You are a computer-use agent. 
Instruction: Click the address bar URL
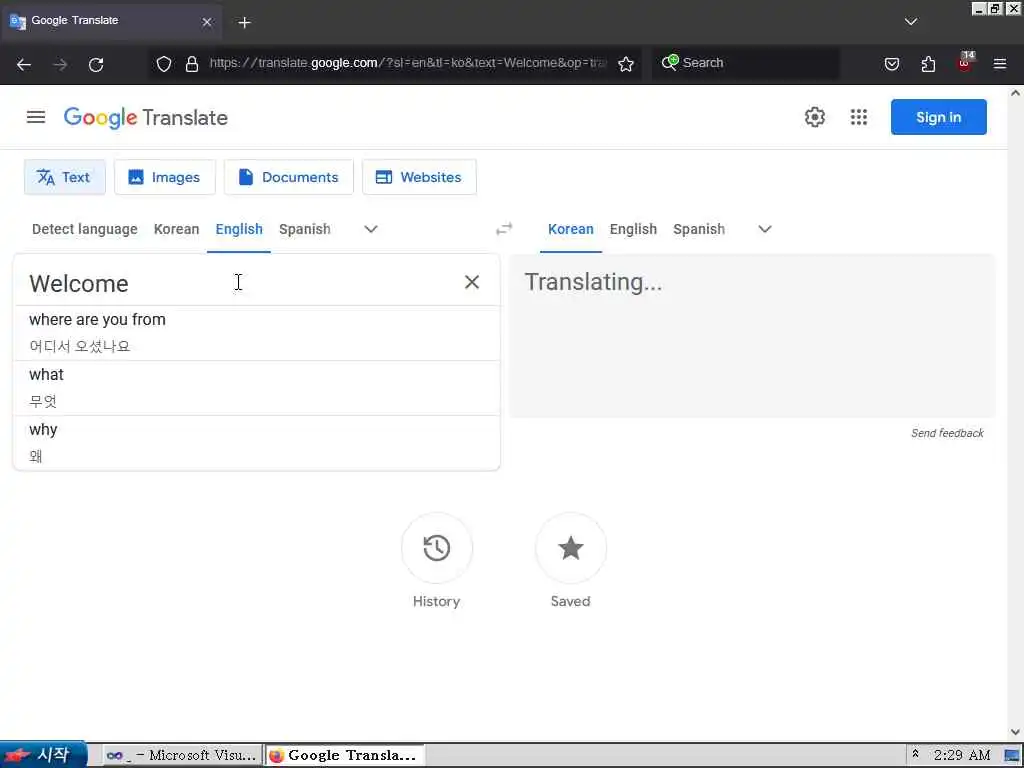[408, 63]
